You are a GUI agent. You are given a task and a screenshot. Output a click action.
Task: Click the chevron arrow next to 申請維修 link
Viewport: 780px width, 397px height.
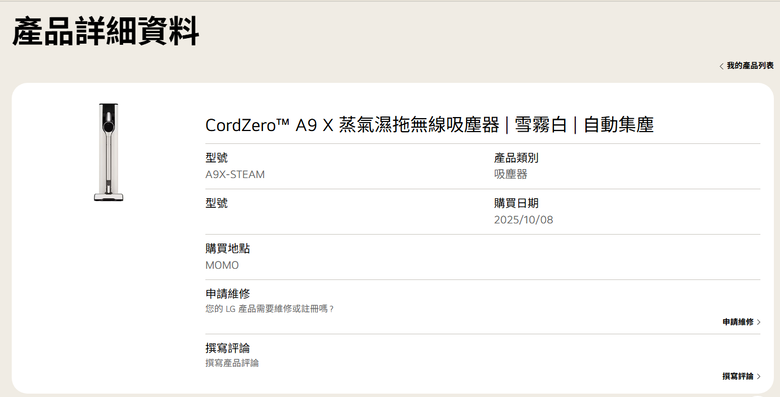(x=759, y=322)
